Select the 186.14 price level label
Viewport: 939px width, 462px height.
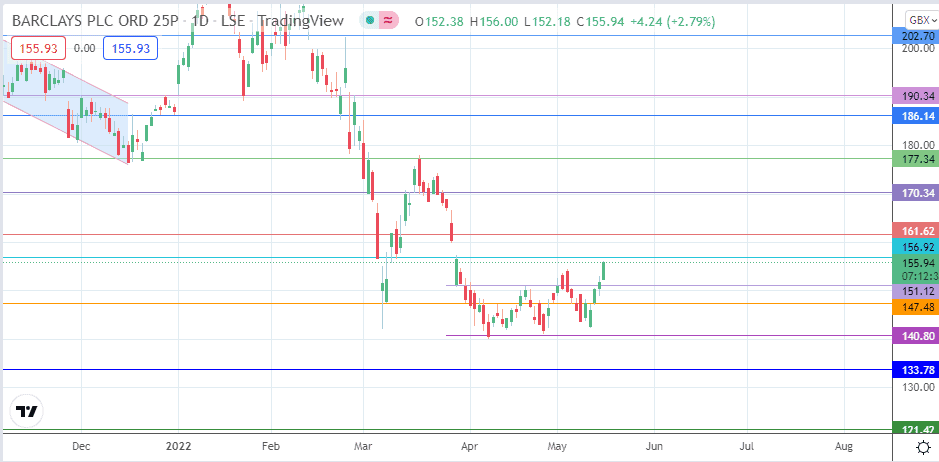point(914,116)
